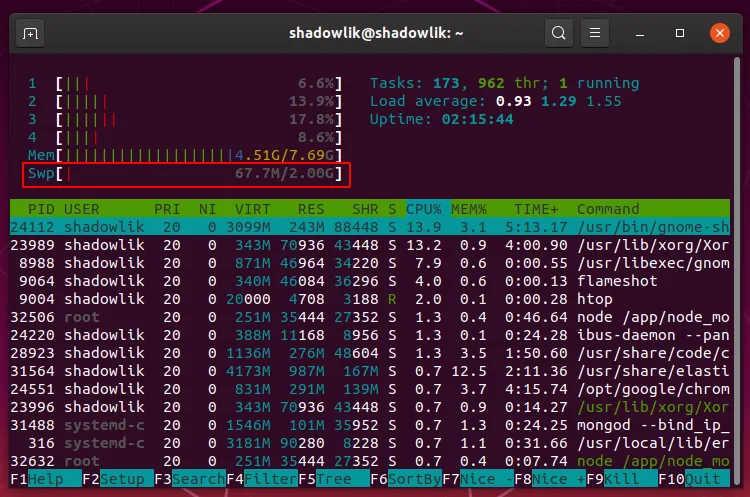Open the terminal hamburger menu
750x497 pixels.
595,33
